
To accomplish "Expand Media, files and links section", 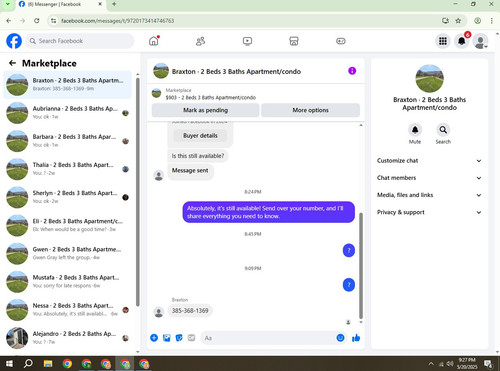I will [429, 195].
